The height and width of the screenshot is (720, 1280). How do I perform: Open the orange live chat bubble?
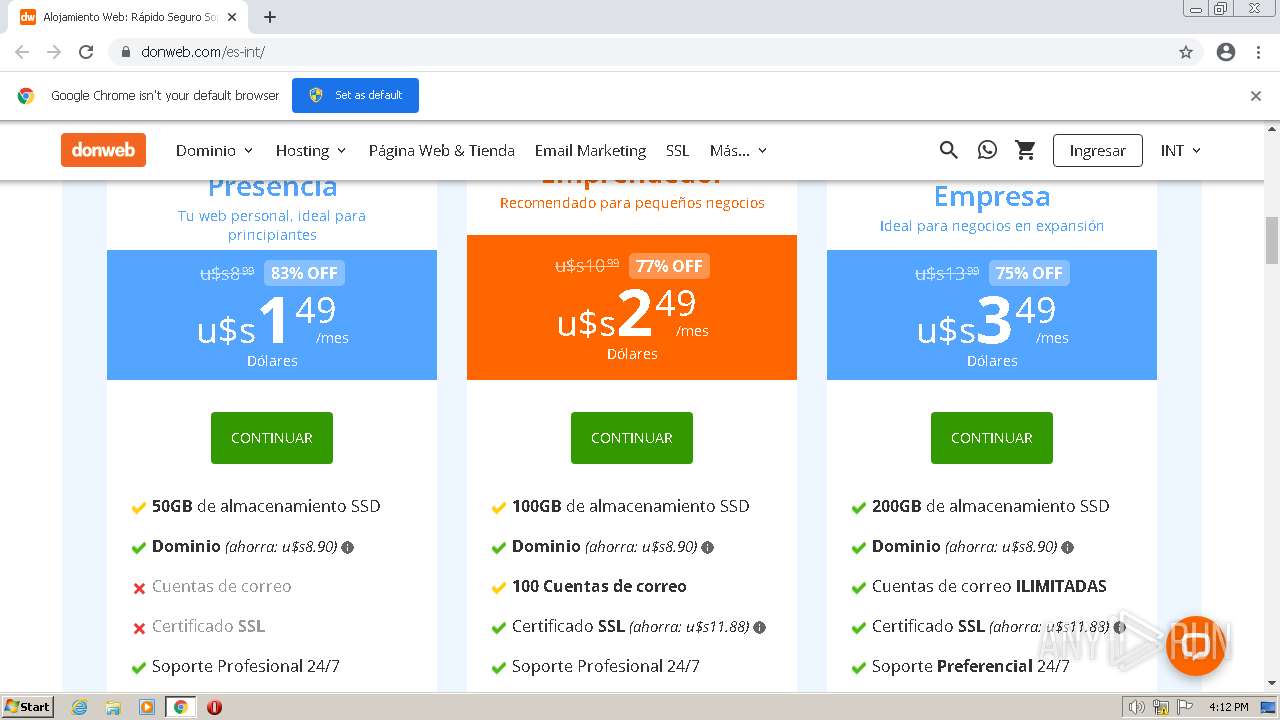click(x=1195, y=645)
